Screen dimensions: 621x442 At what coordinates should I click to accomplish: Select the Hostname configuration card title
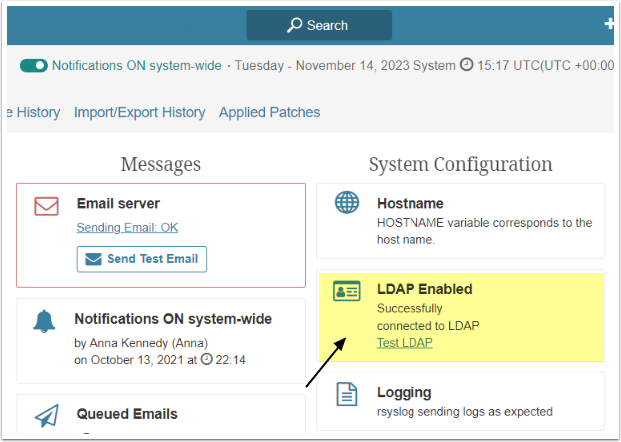(410, 203)
